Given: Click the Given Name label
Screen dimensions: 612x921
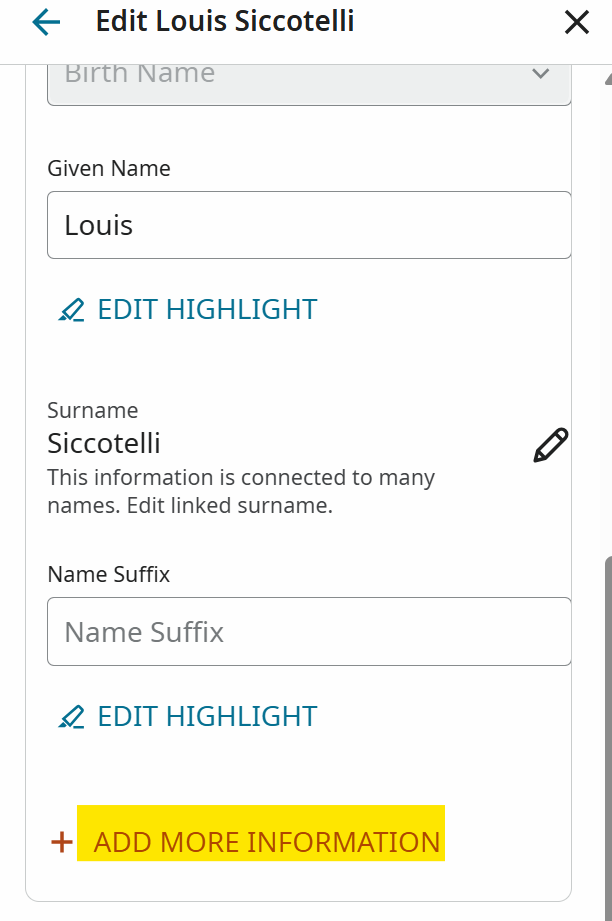Looking at the screenshot, I should coord(109,168).
